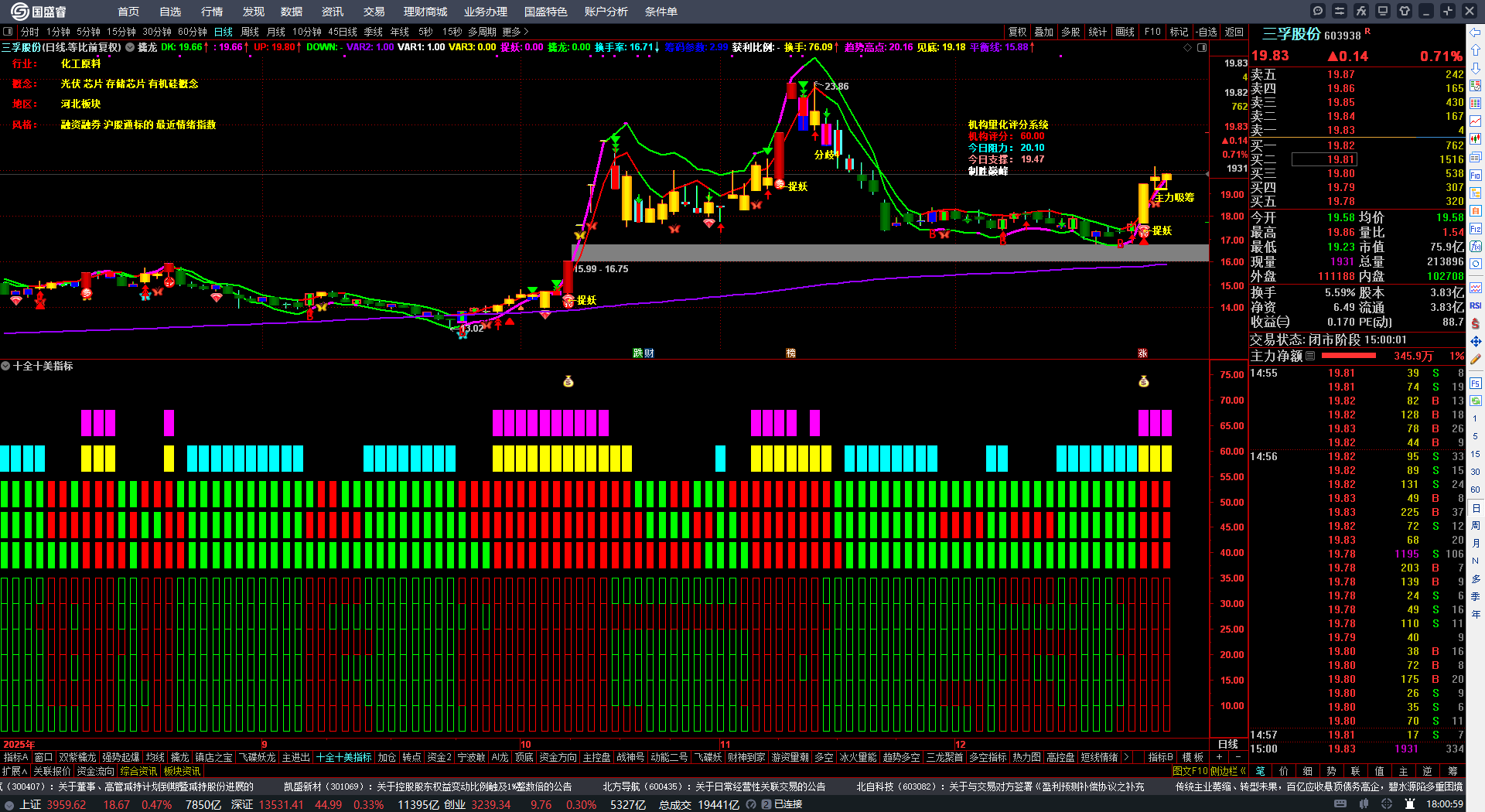Click the 三孚股份 stock name header
Screen dimensions: 1485x812
[1292, 34]
